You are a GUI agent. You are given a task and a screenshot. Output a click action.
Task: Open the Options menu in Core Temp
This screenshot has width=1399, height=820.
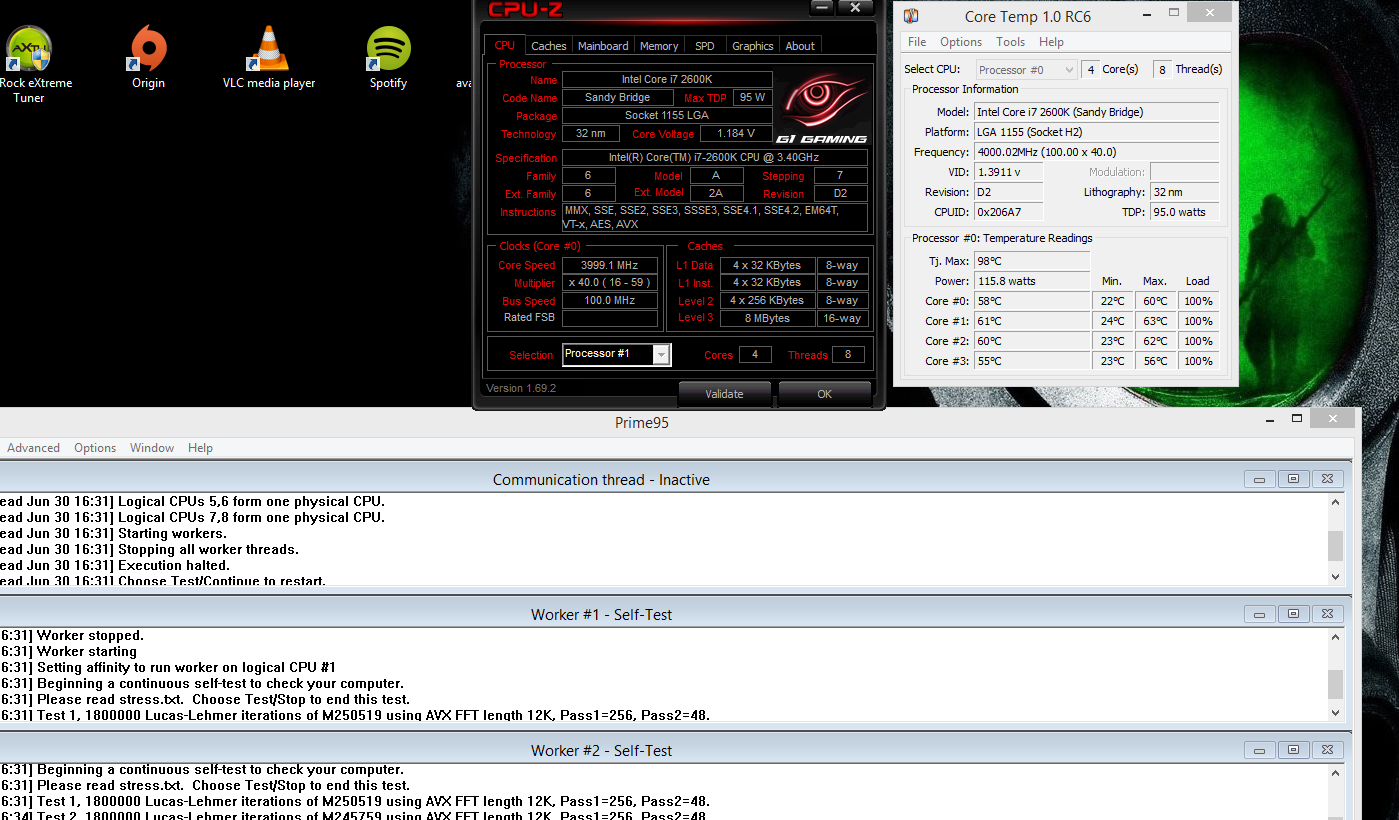click(x=961, y=42)
